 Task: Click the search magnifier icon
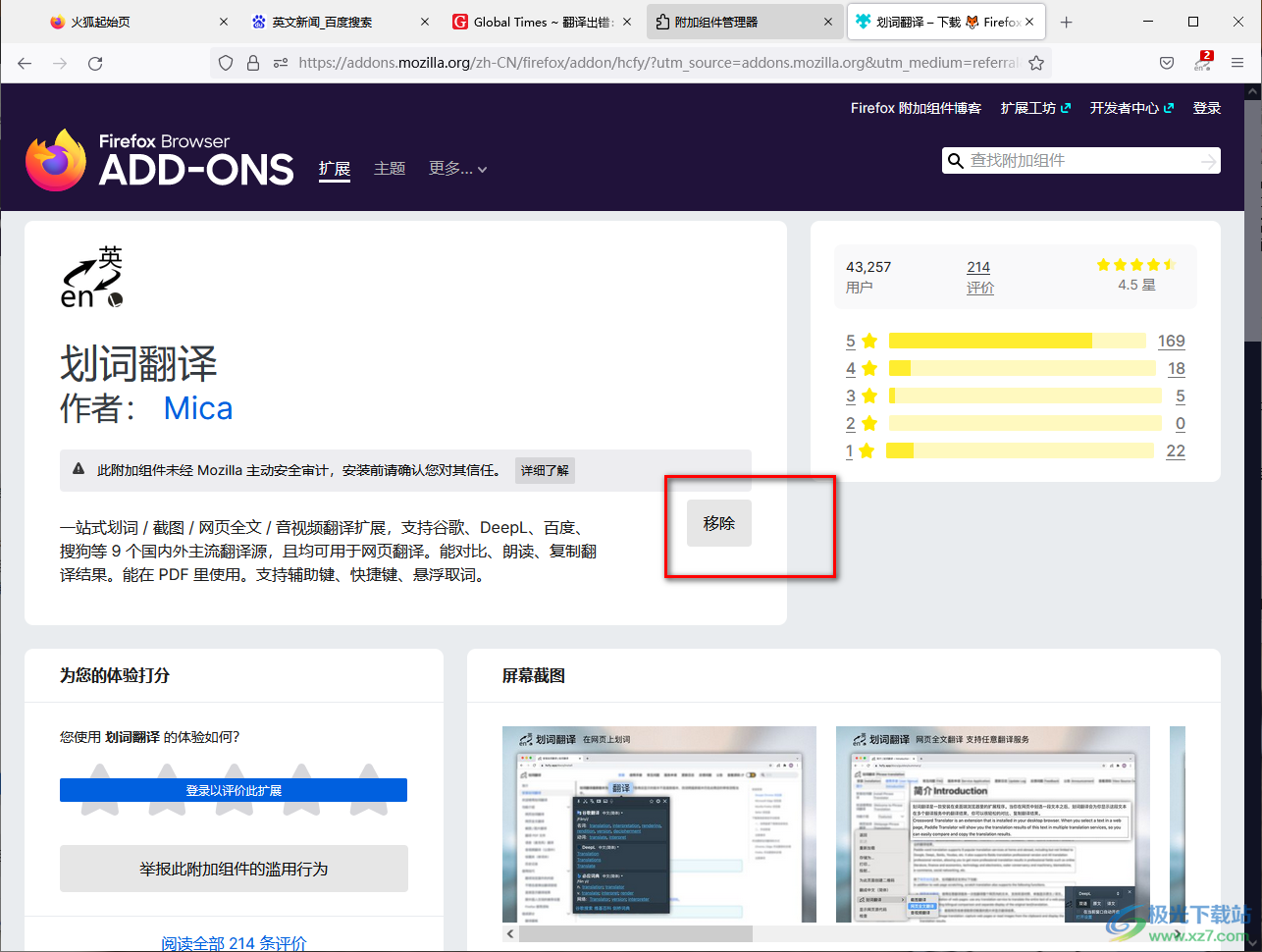coord(955,161)
